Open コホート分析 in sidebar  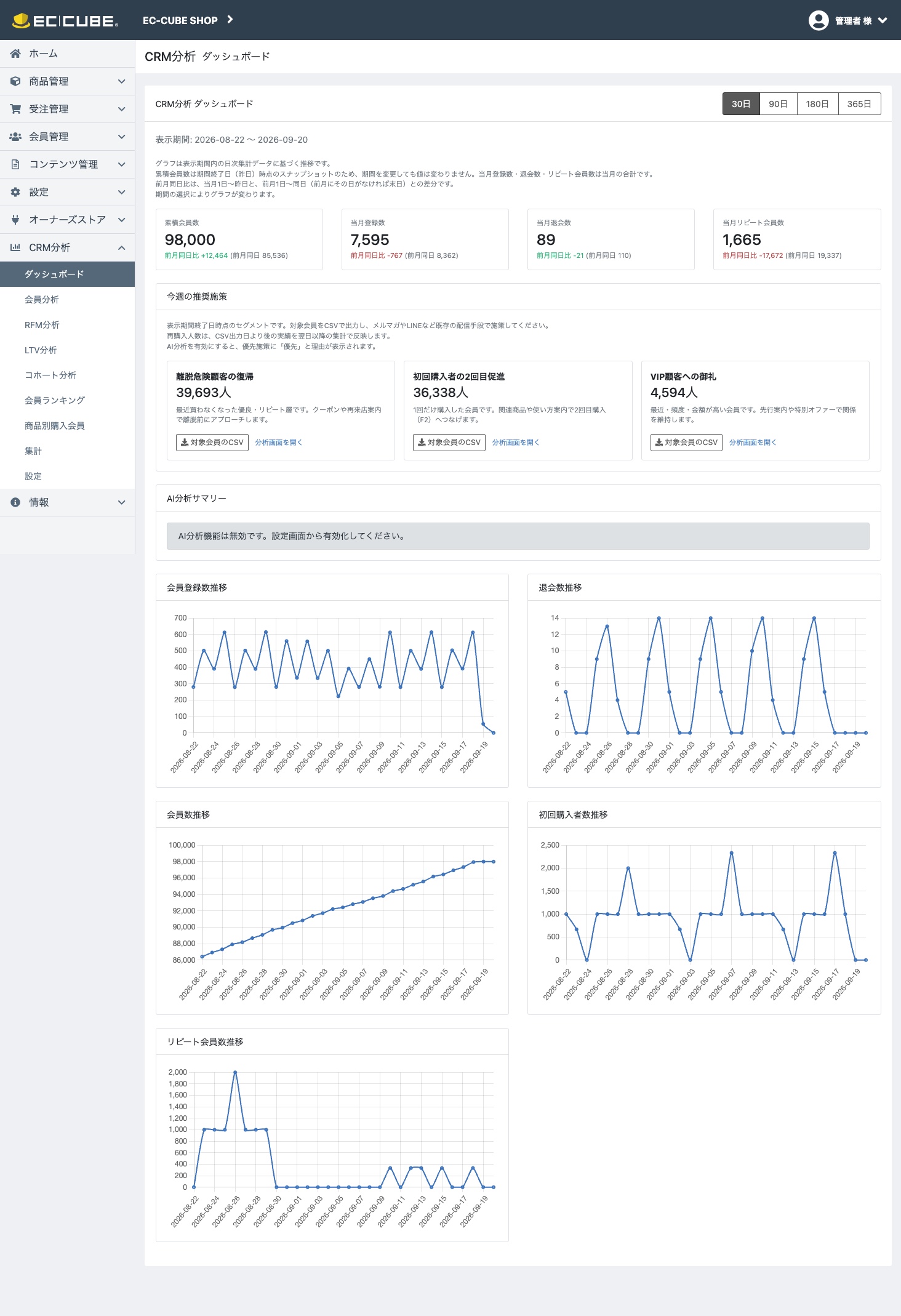[68, 375]
